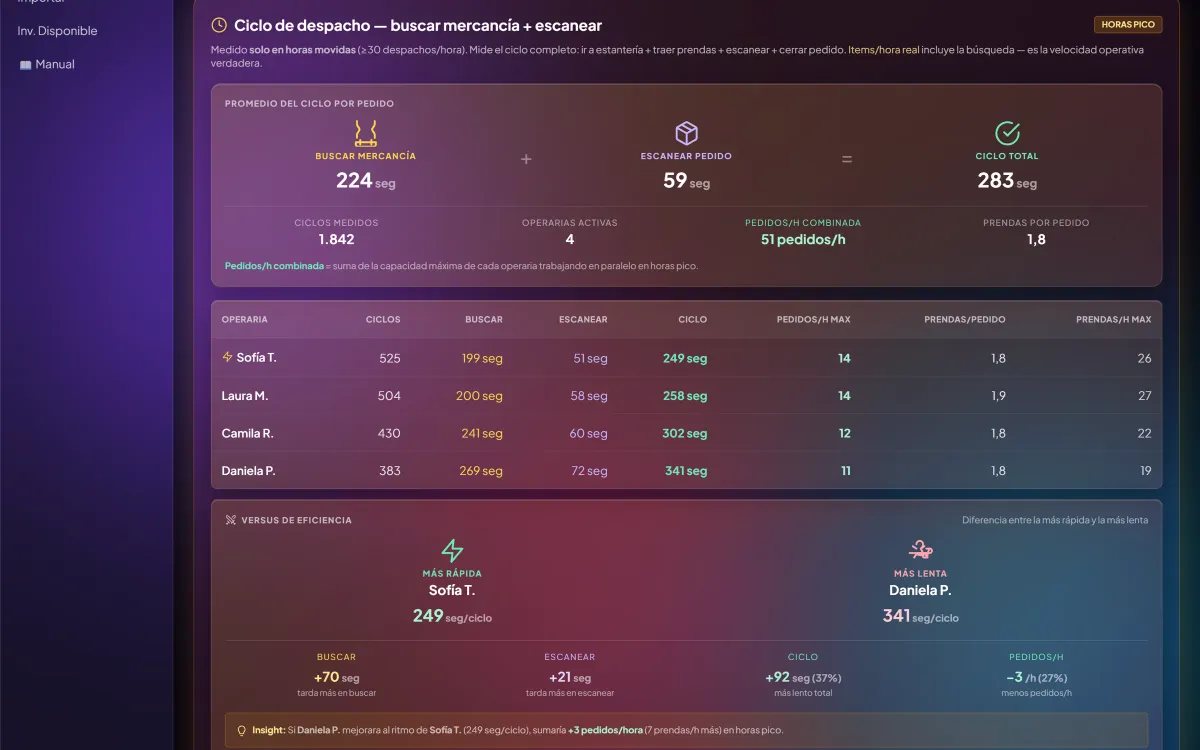
Task: Select the Camila R. row name
Action: tap(248, 434)
